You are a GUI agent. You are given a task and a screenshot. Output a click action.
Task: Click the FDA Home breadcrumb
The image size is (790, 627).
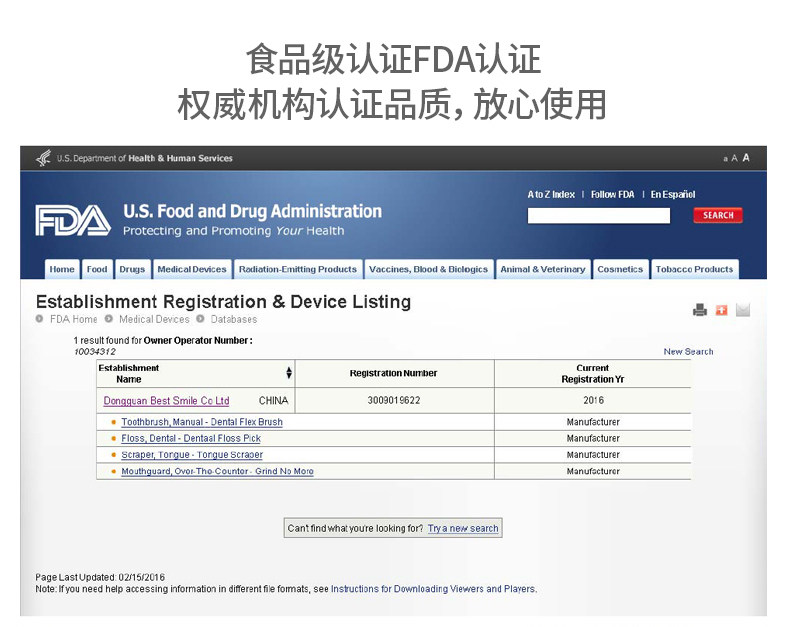[74, 319]
